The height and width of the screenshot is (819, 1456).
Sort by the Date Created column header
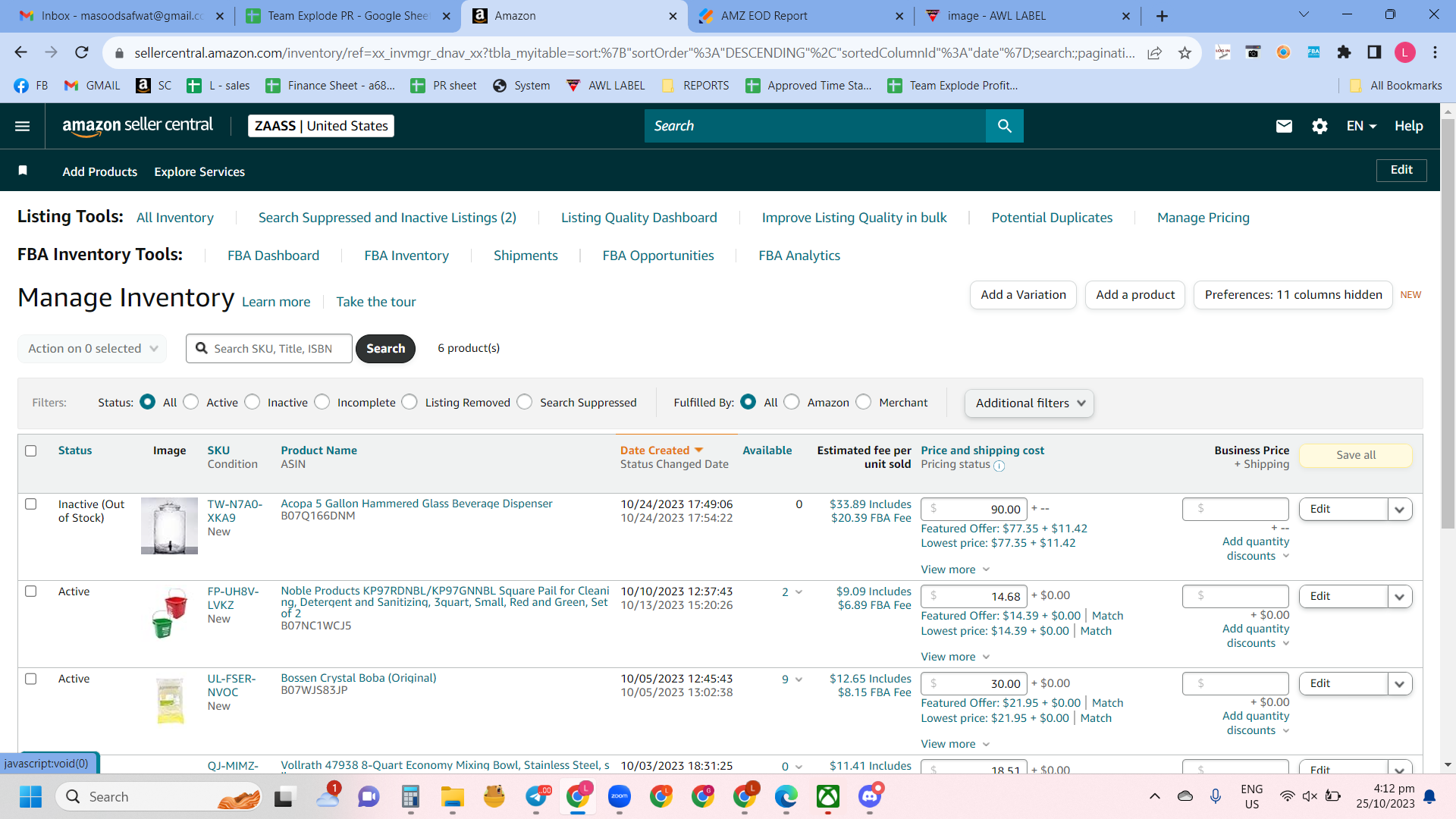pyautogui.click(x=655, y=450)
